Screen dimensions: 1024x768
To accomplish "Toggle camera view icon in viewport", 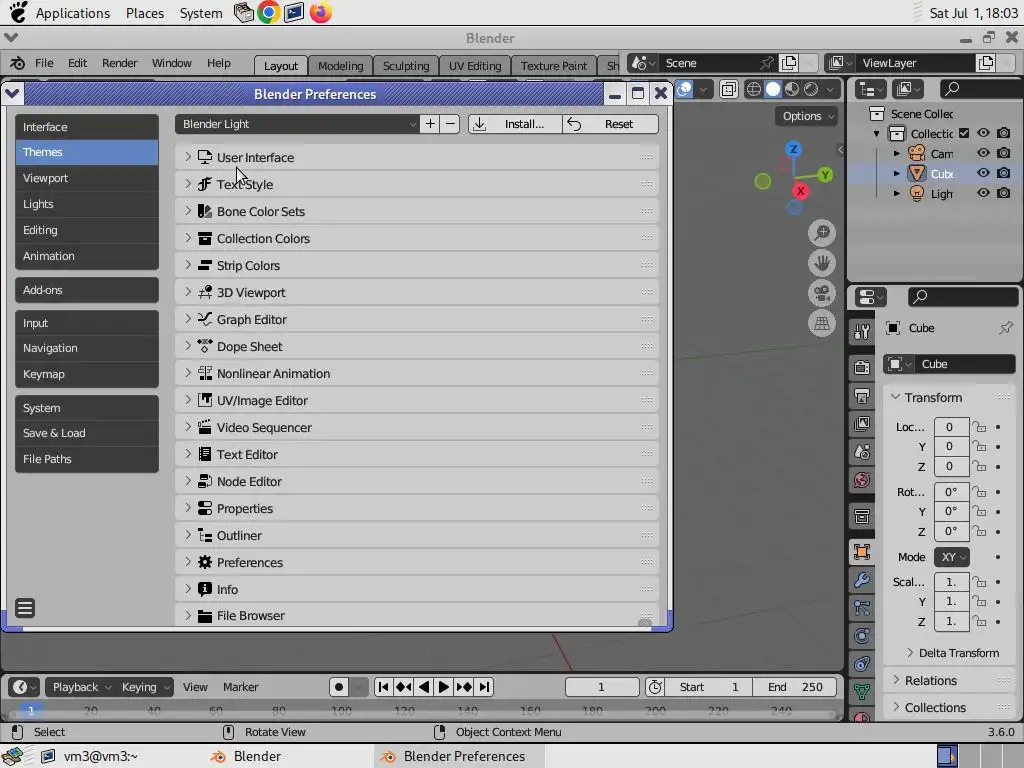I will point(822,293).
